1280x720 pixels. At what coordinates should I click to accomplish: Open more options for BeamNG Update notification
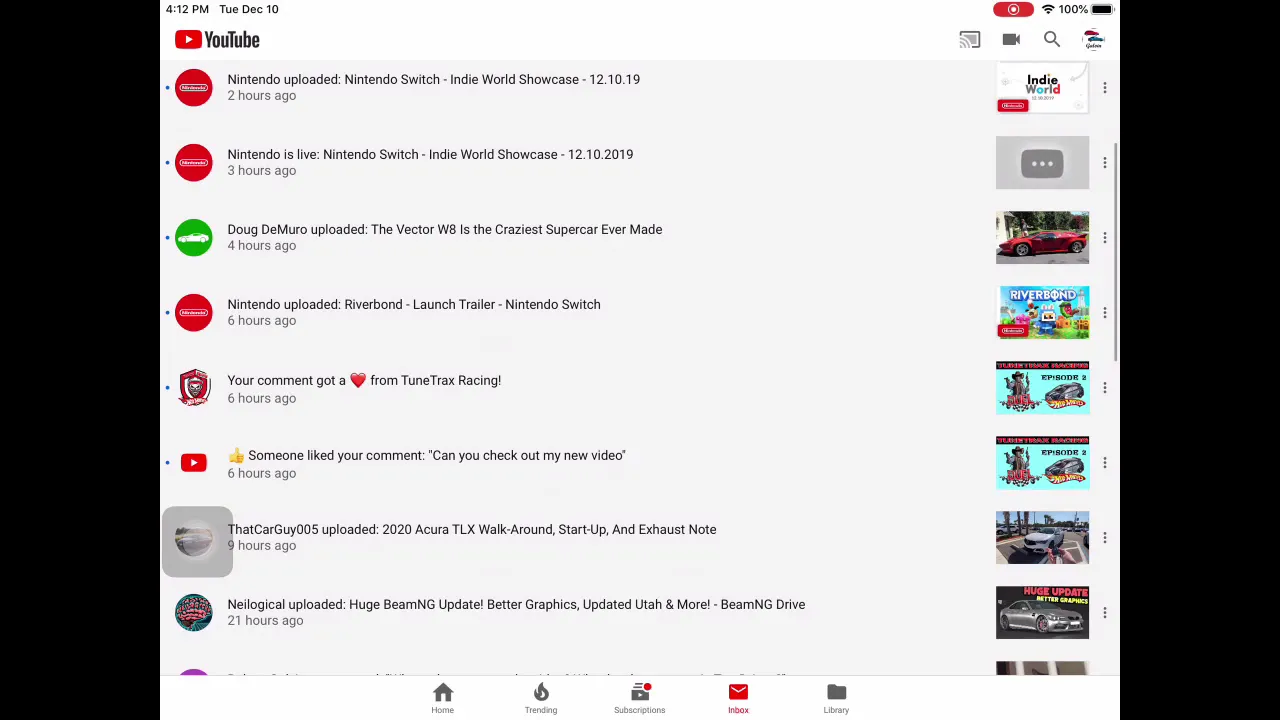[x=1104, y=613]
